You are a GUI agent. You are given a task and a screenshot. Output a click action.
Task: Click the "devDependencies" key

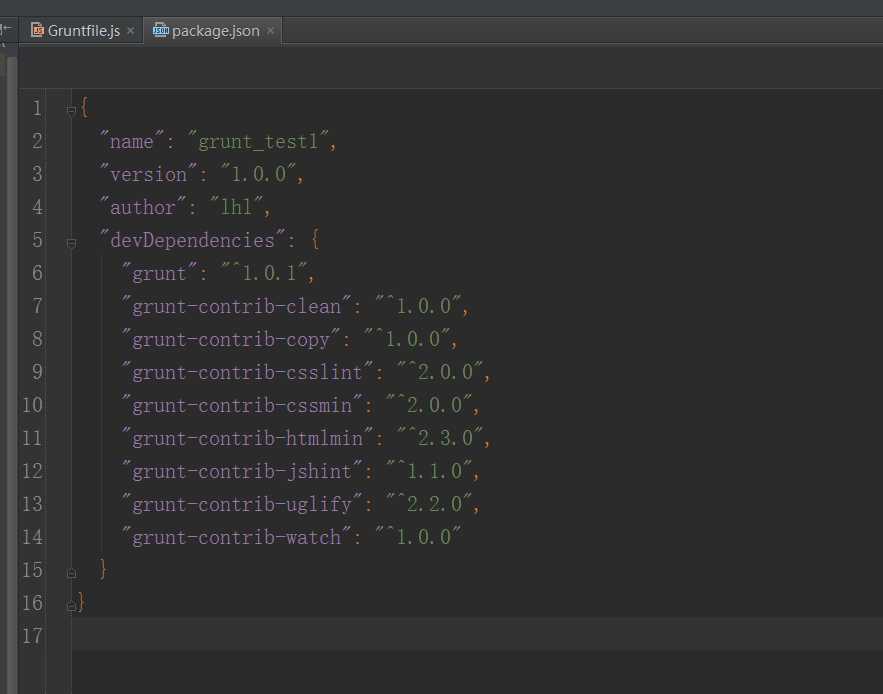(x=192, y=240)
